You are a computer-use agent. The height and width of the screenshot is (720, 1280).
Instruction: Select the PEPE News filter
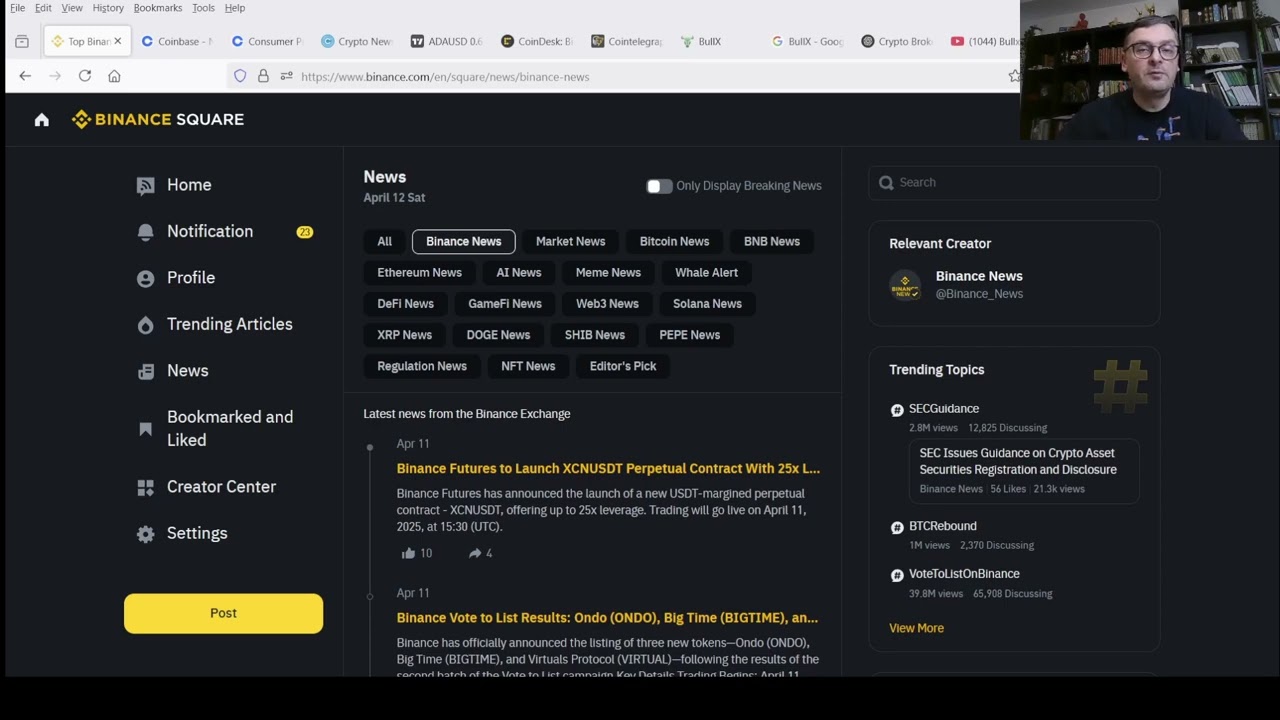(x=690, y=335)
